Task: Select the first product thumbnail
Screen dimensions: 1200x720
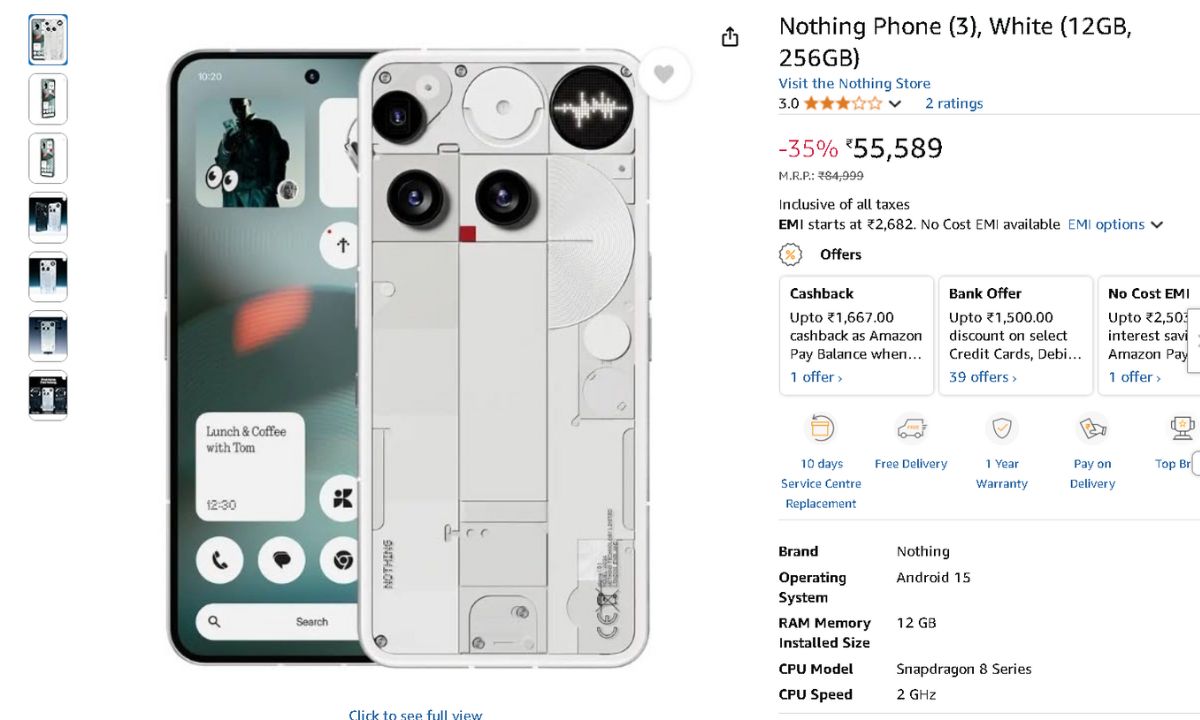Action: (48, 40)
